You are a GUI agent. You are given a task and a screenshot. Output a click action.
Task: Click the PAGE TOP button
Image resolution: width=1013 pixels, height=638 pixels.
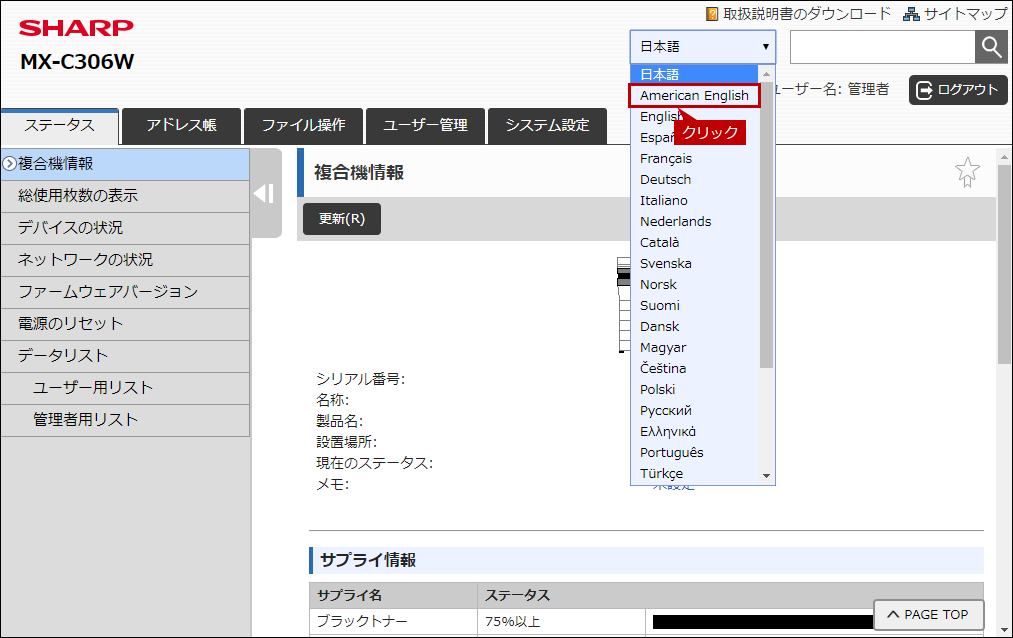(x=928, y=615)
